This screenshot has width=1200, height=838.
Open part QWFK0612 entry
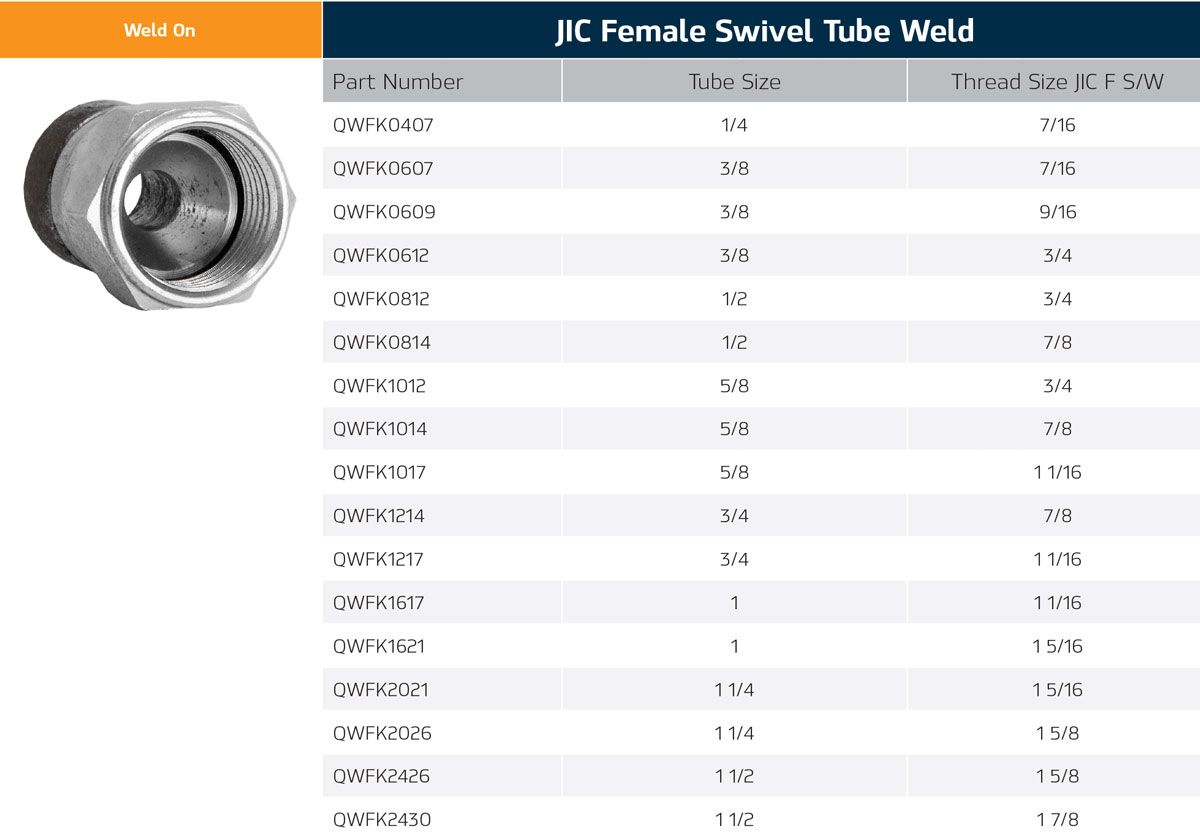[x=381, y=256]
